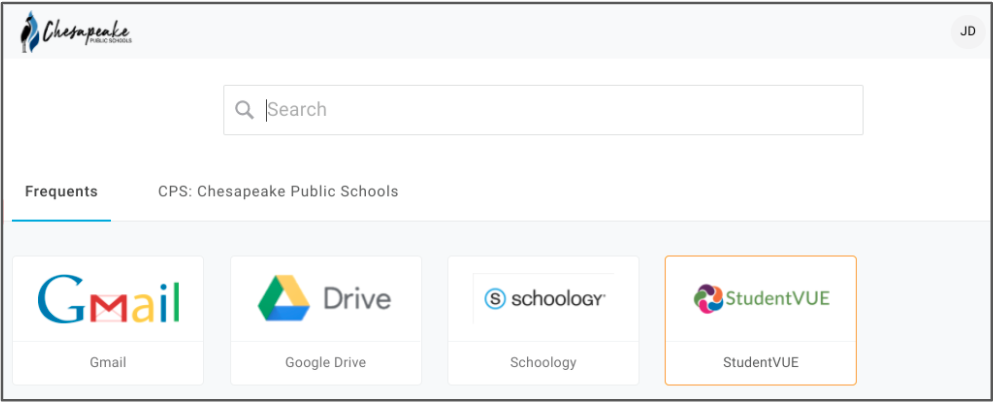Select the Frequents tab
The height and width of the screenshot is (402, 995).
[x=62, y=191]
